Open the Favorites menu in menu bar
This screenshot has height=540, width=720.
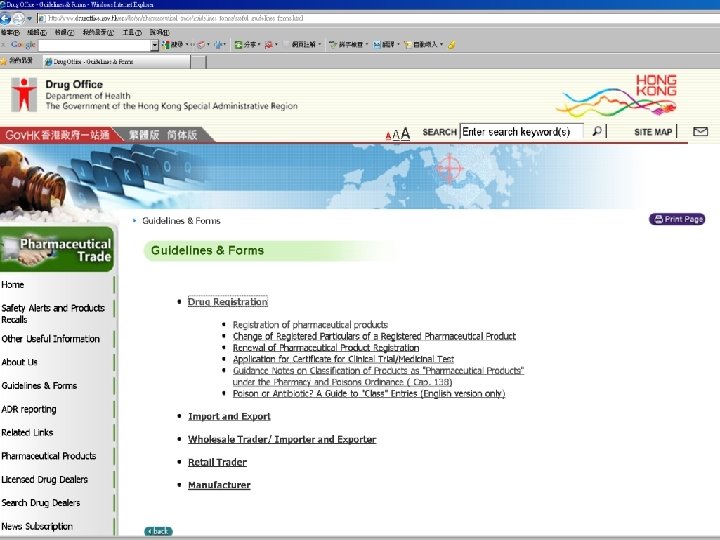pos(98,32)
